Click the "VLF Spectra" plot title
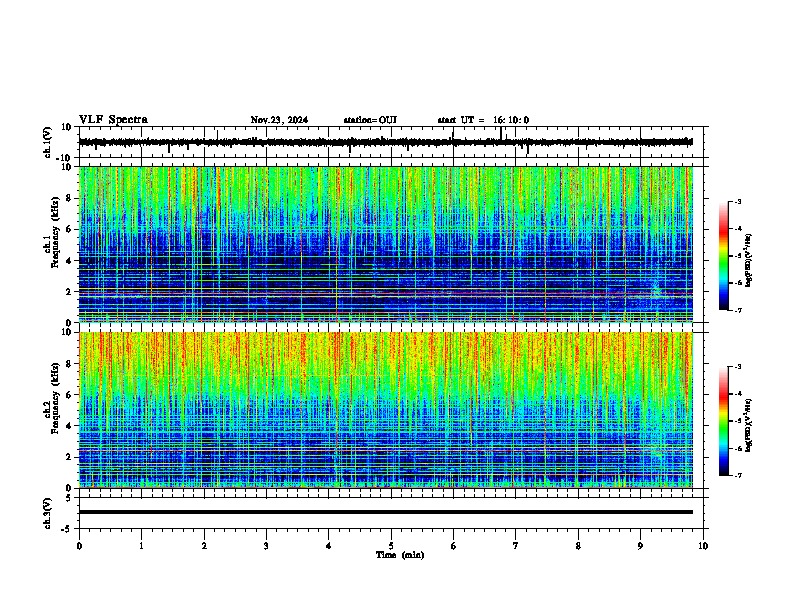Screen dimensions: 792x612 coord(113,120)
